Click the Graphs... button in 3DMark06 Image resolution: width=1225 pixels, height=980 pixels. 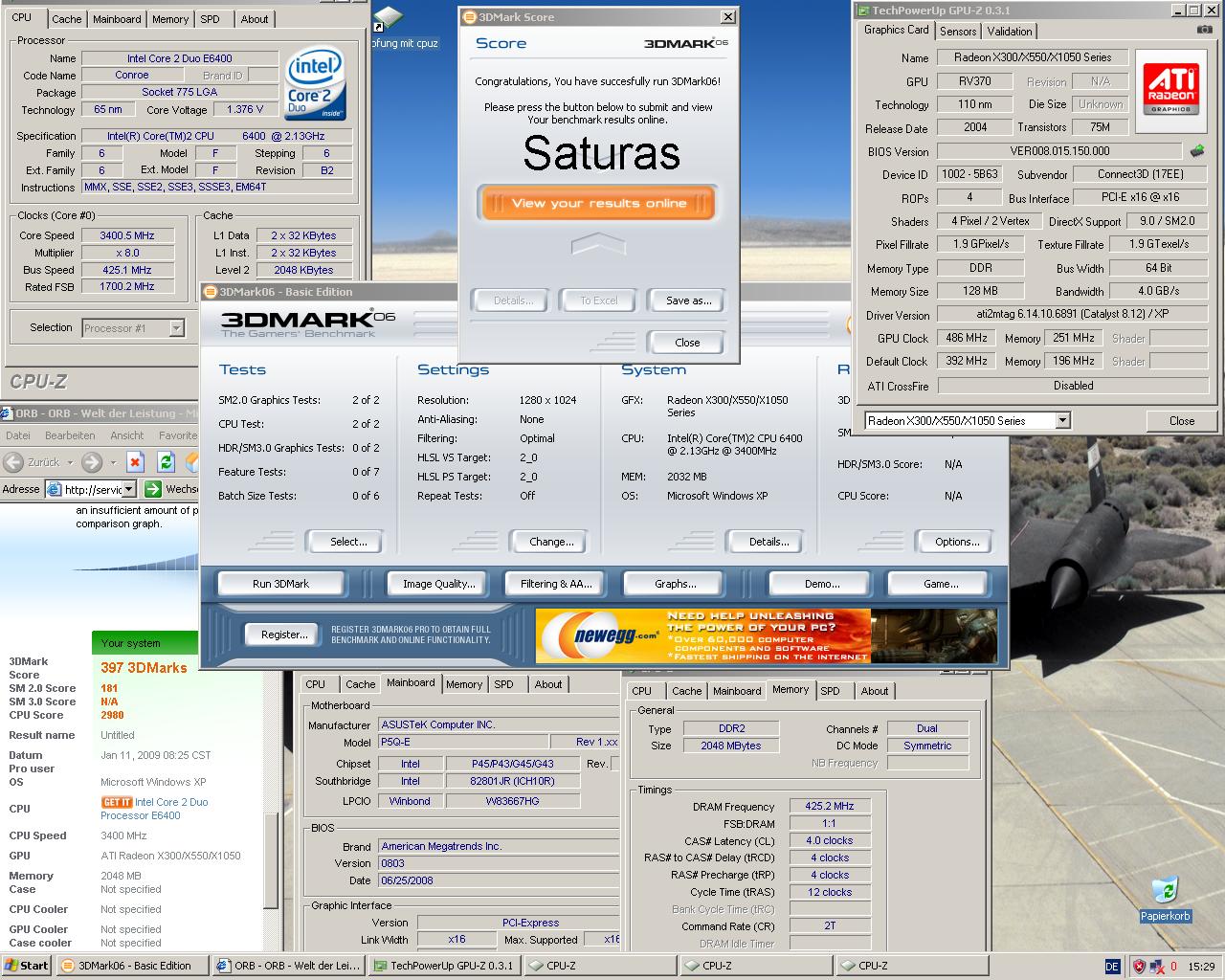point(675,584)
